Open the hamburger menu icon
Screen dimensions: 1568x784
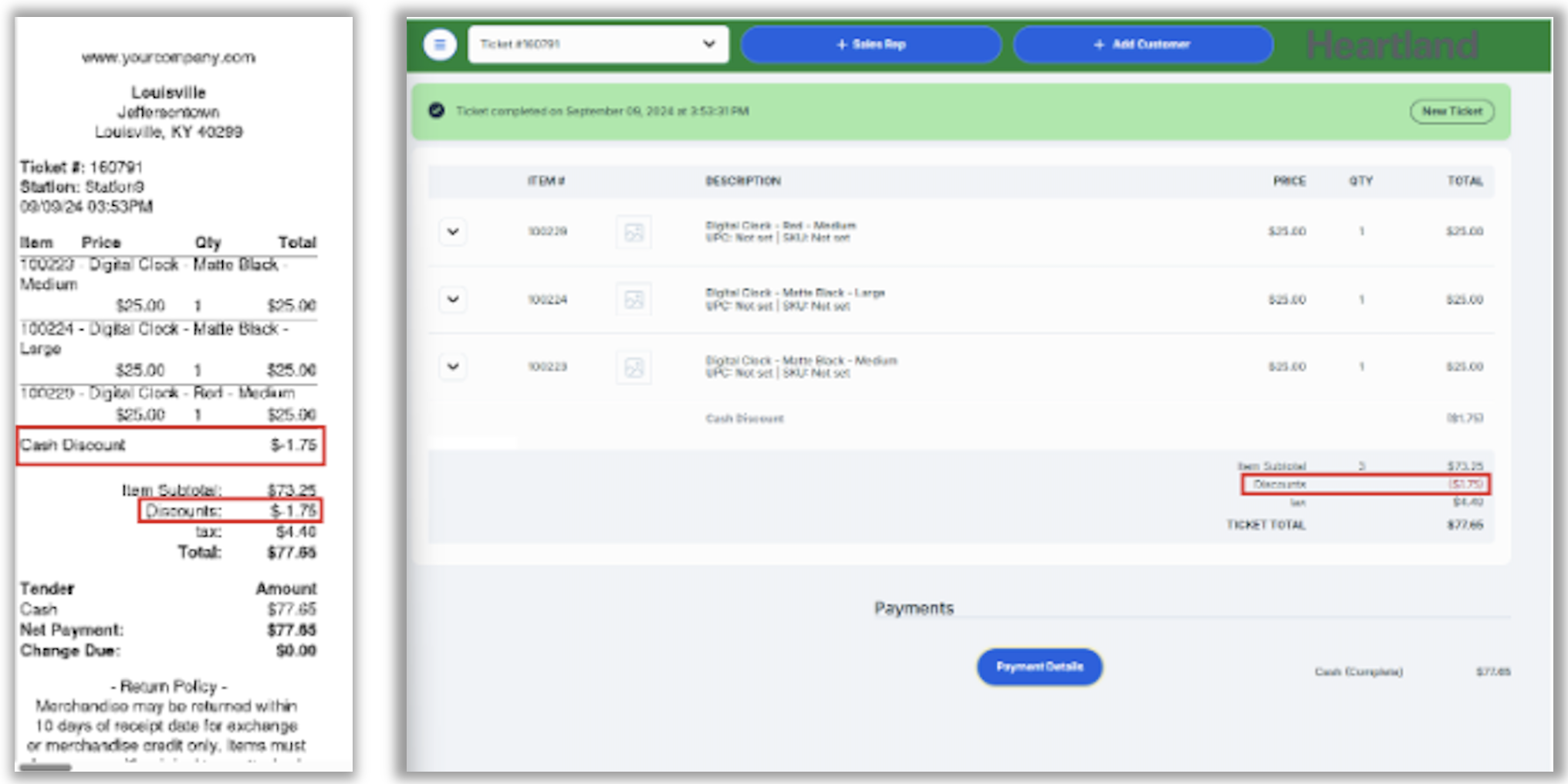click(x=440, y=45)
